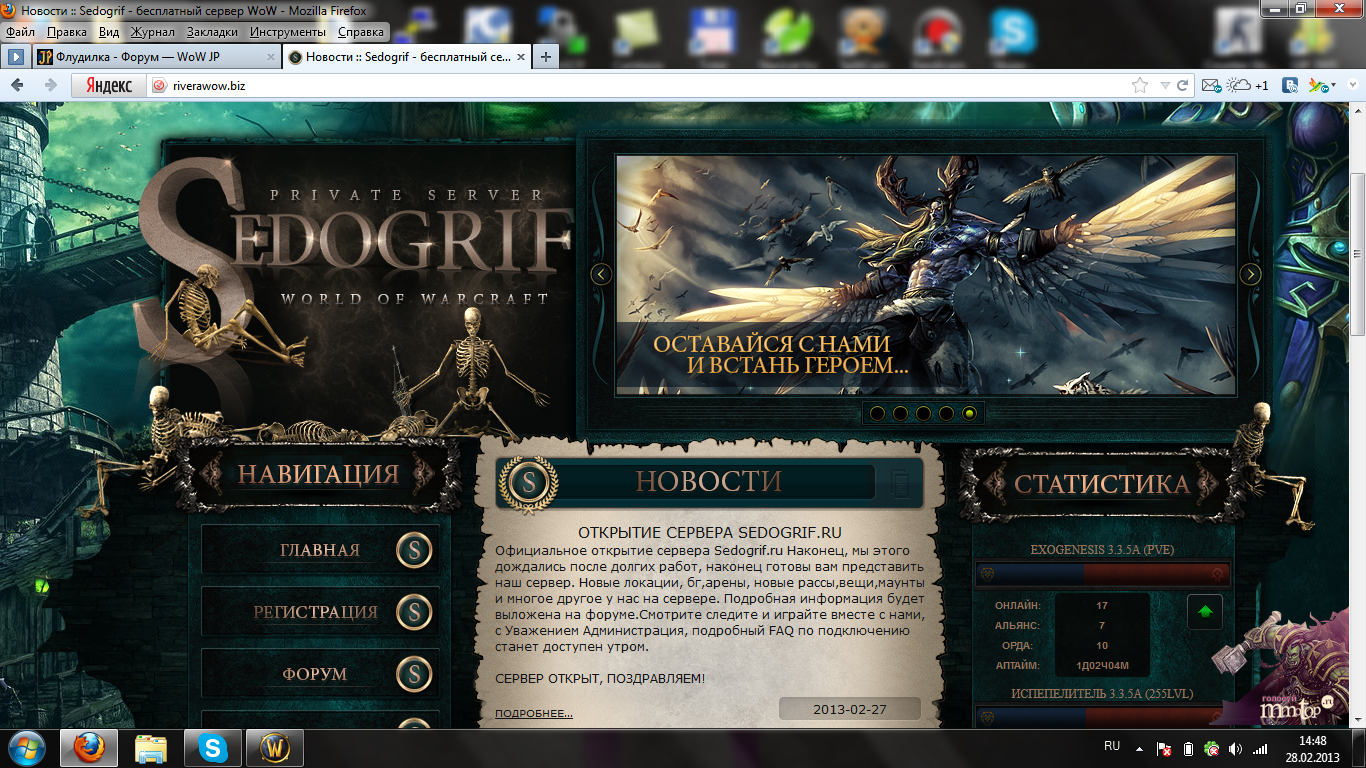
Task: Click the news headline ОТКРЫТИЕ СЕРВЕРА SEDOGRIF.RU
Action: click(710, 531)
